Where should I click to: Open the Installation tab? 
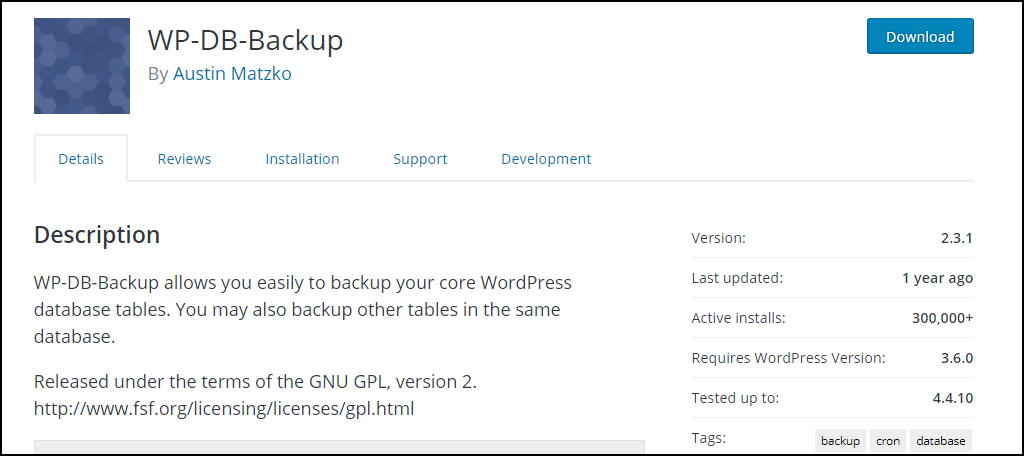click(302, 159)
